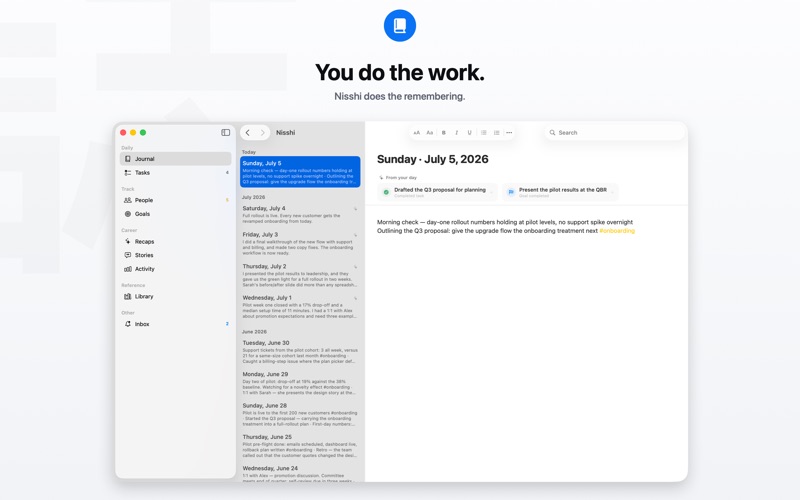The image size is (800, 500).
Task: Select Journal in the sidebar
Action: pos(176,159)
